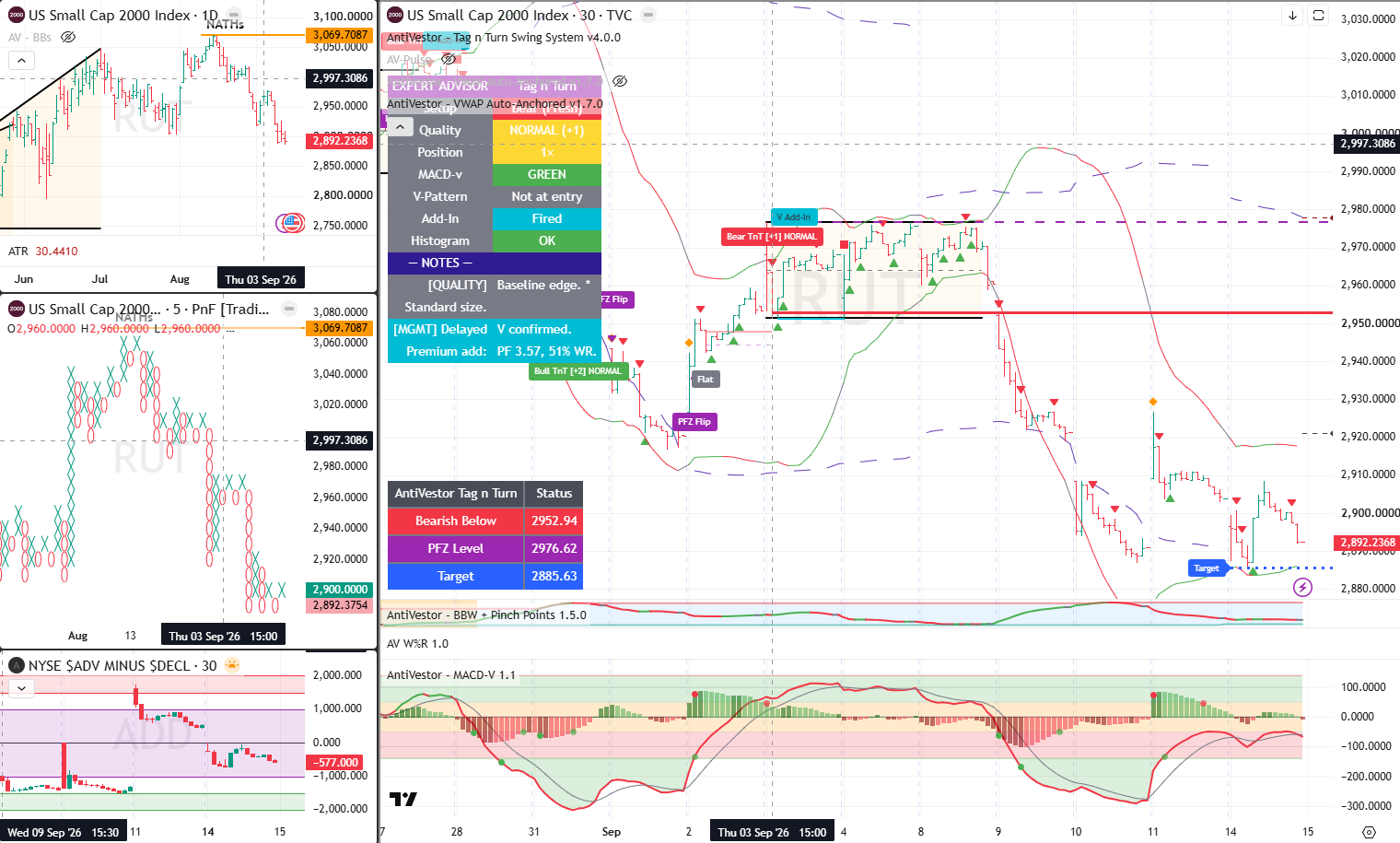
Task: Toggle visibility of AV - BBs indicator
Action: [68, 37]
